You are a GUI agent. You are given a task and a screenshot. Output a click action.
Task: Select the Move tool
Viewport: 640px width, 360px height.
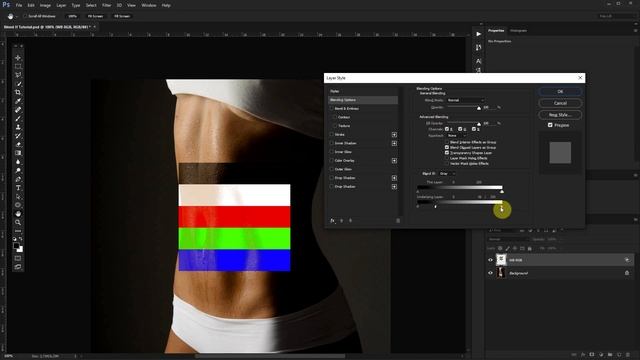coord(18,58)
